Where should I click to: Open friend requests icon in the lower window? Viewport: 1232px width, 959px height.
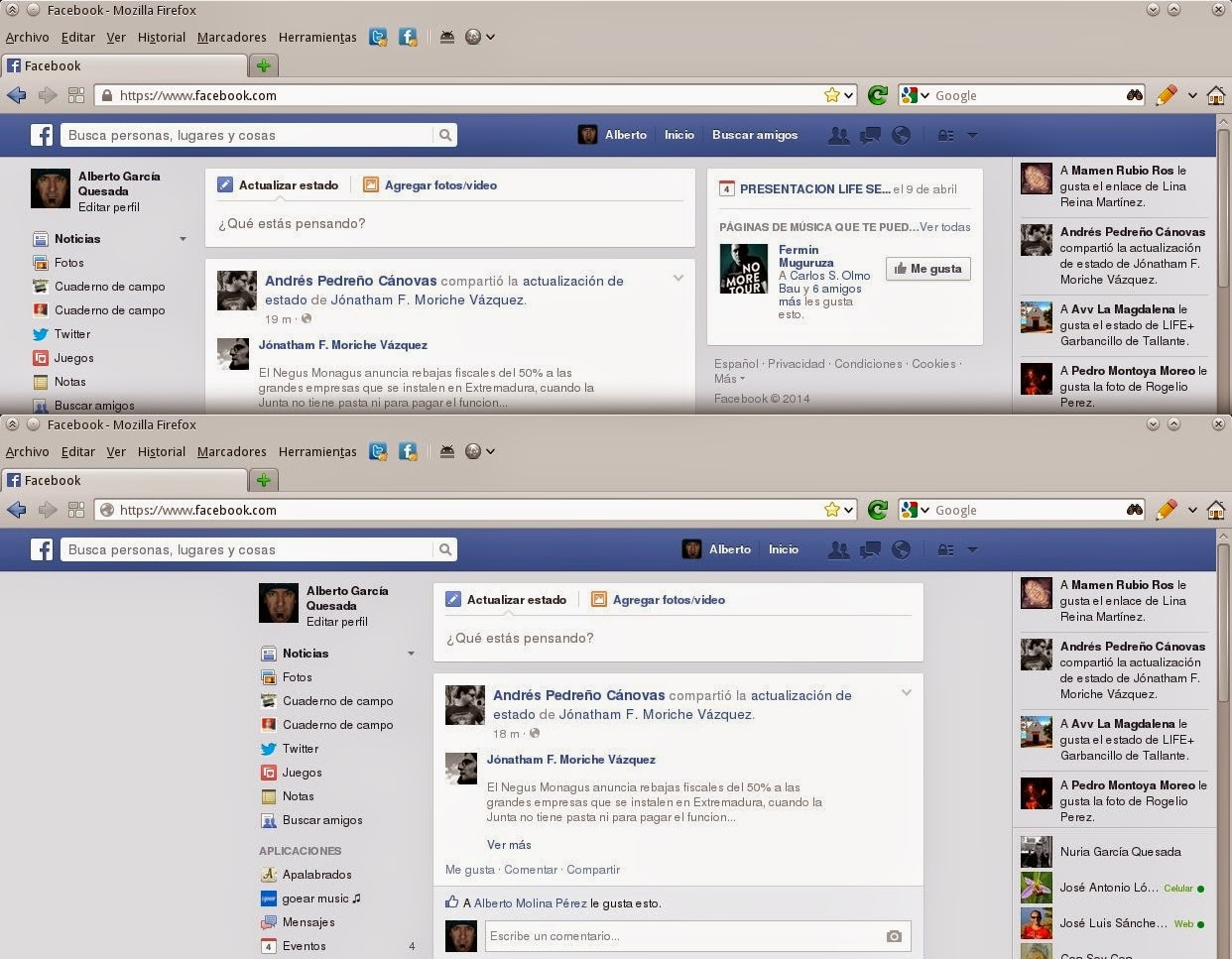(838, 549)
